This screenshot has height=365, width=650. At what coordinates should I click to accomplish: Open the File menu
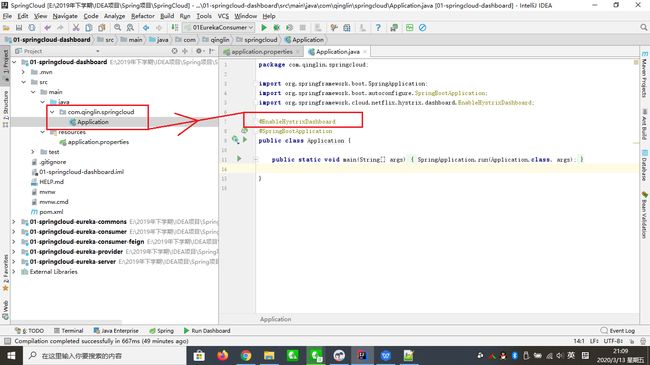(x=7, y=16)
